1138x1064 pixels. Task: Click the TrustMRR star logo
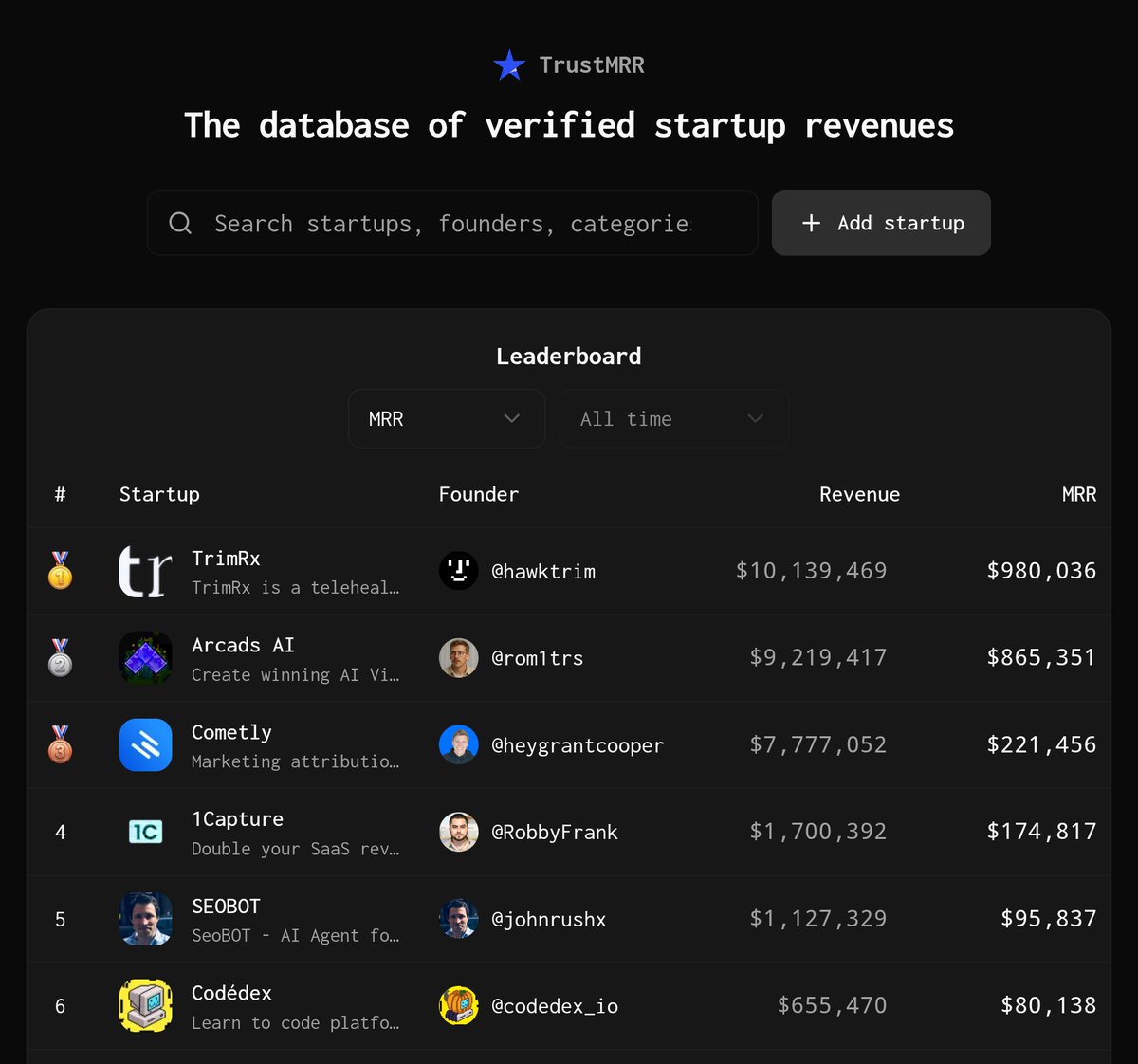pyautogui.click(x=508, y=64)
